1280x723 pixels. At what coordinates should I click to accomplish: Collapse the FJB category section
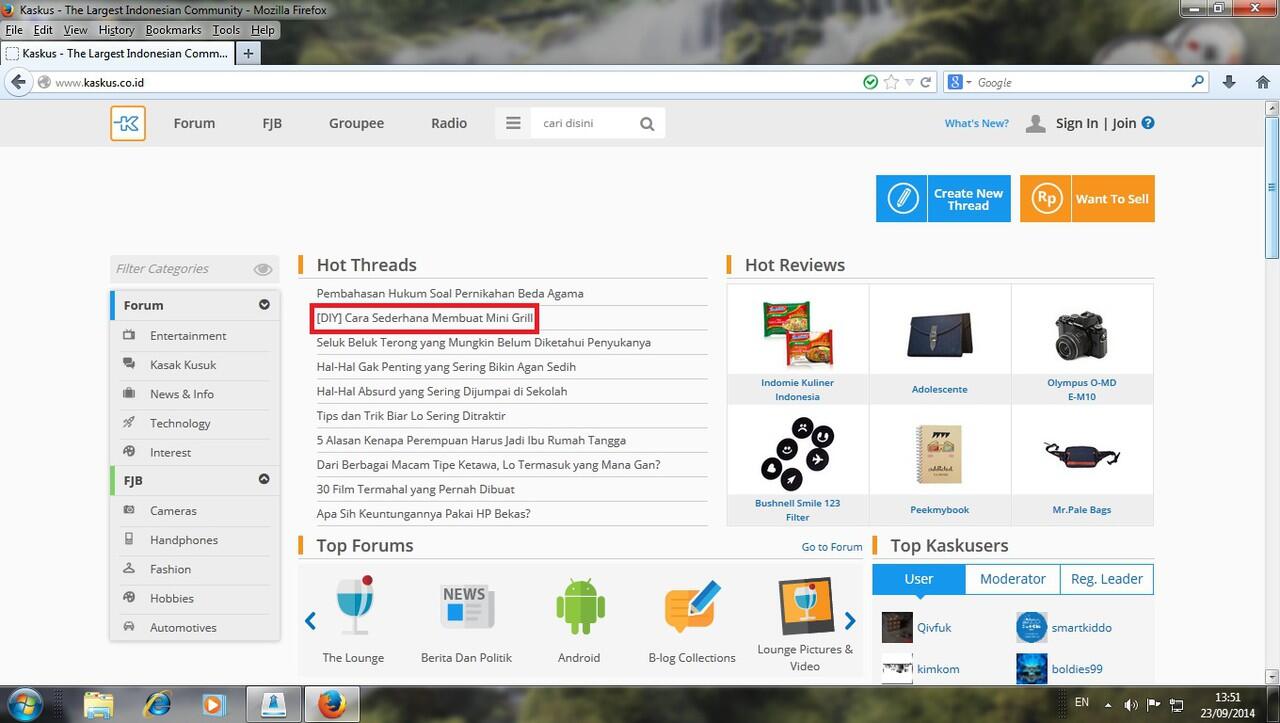(264, 479)
